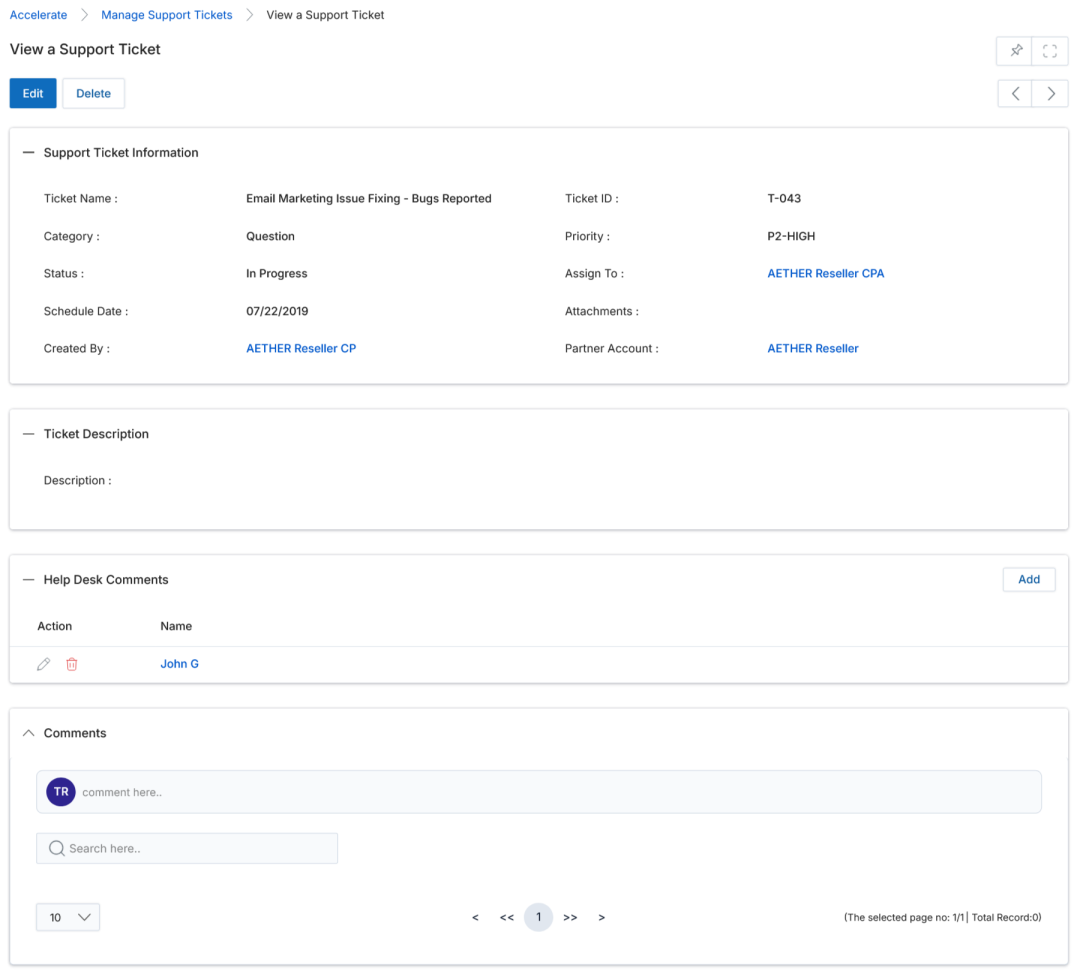This screenshot has height=974, width=1074.
Task: Click the Delete button
Action: (x=93, y=94)
